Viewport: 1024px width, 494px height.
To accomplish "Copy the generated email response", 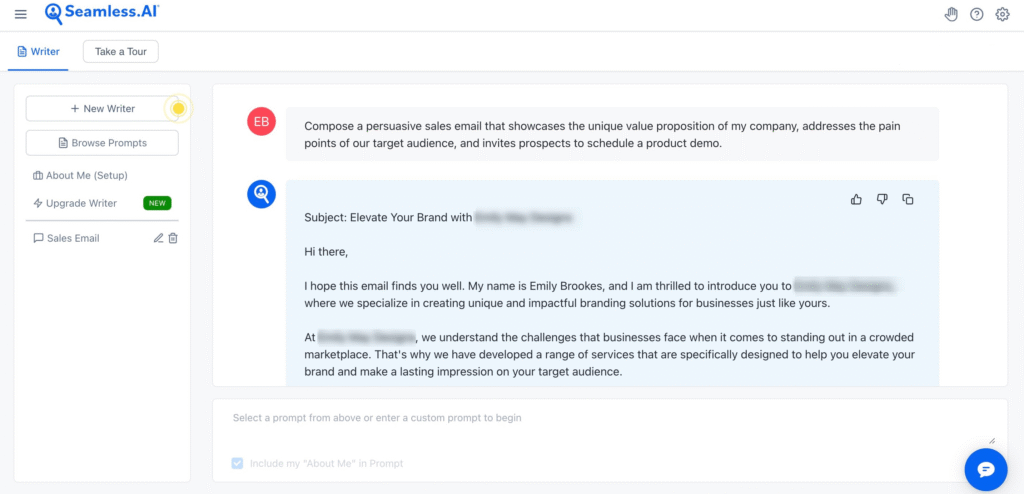I will 908,199.
